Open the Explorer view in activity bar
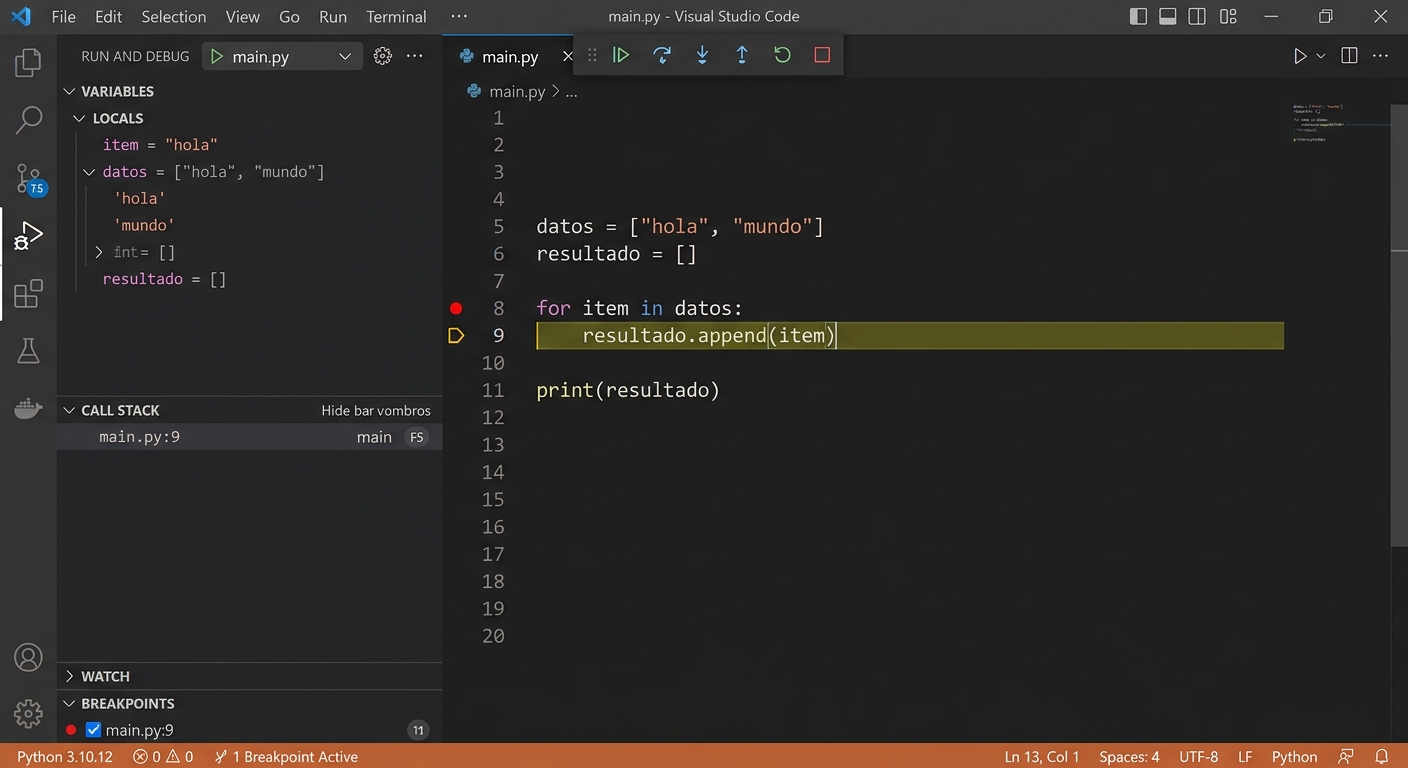This screenshot has width=1408, height=768. [28, 63]
